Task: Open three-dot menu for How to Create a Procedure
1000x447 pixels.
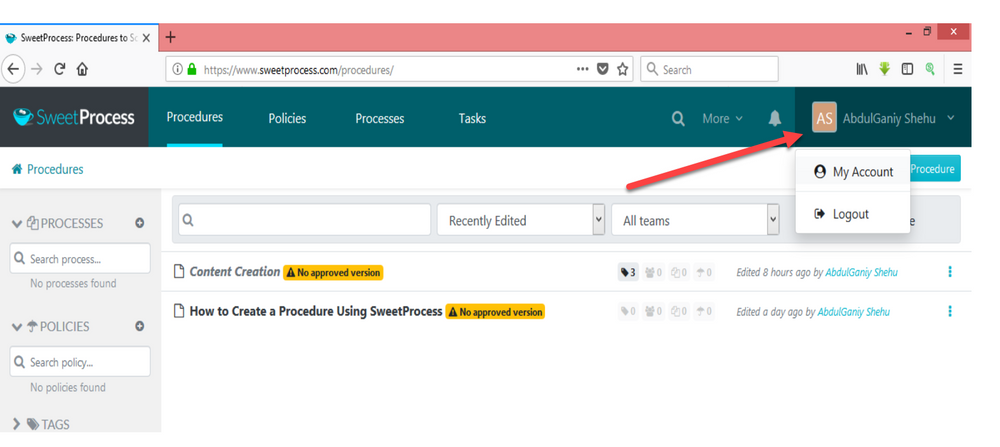Action: pyautogui.click(x=950, y=311)
